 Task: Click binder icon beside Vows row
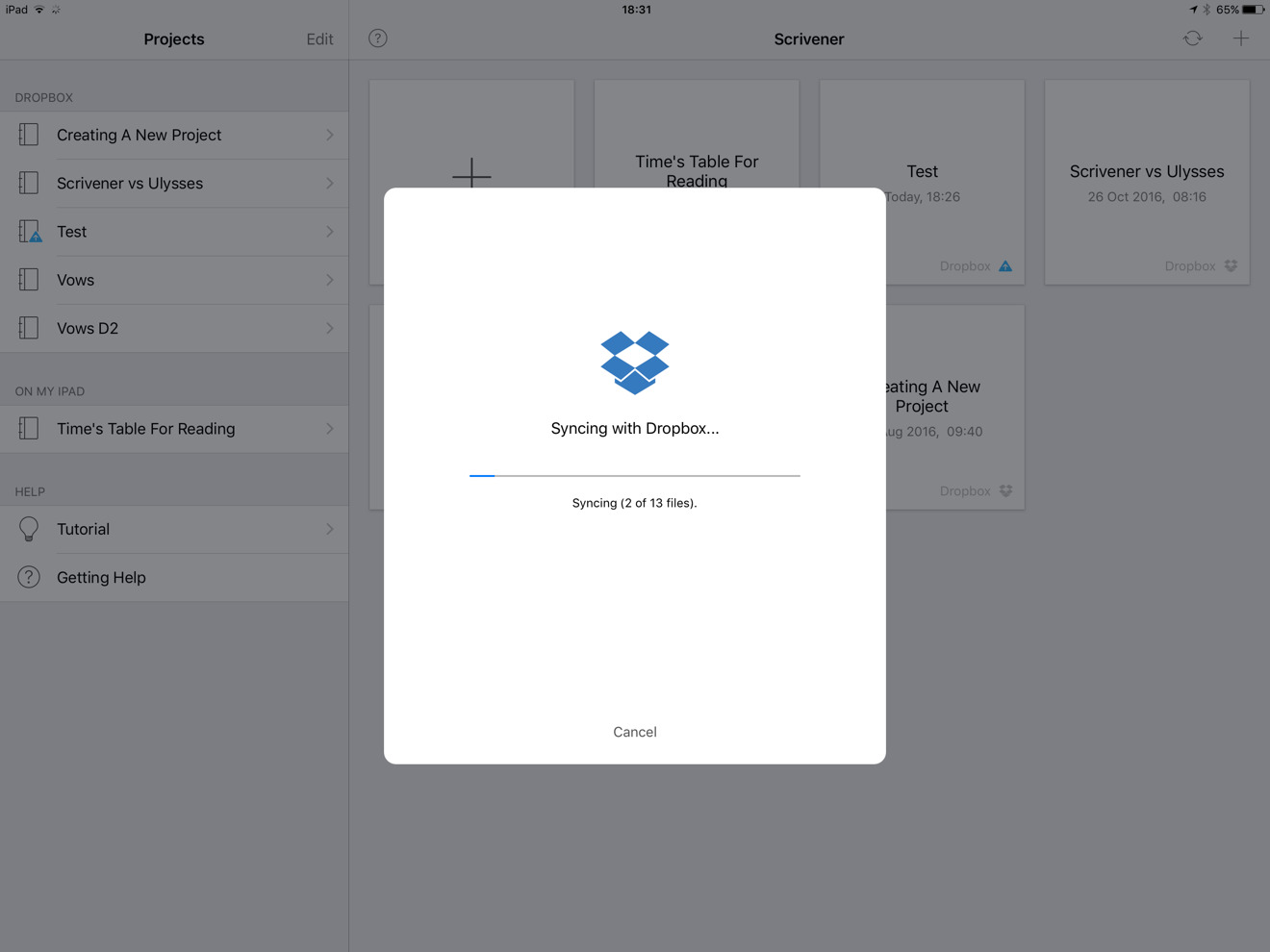(29, 280)
